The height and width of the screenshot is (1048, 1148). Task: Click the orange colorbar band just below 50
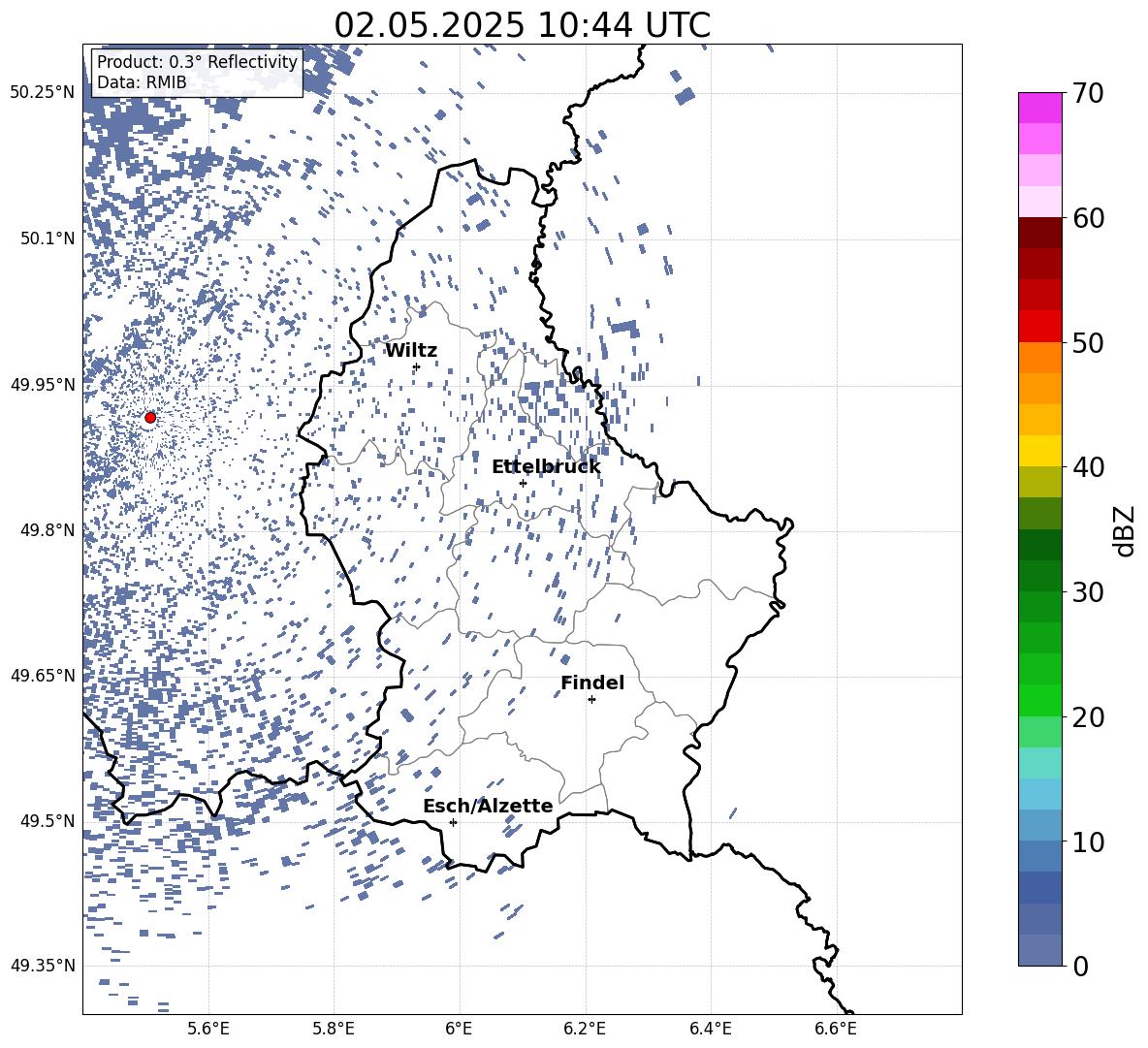point(1039,358)
